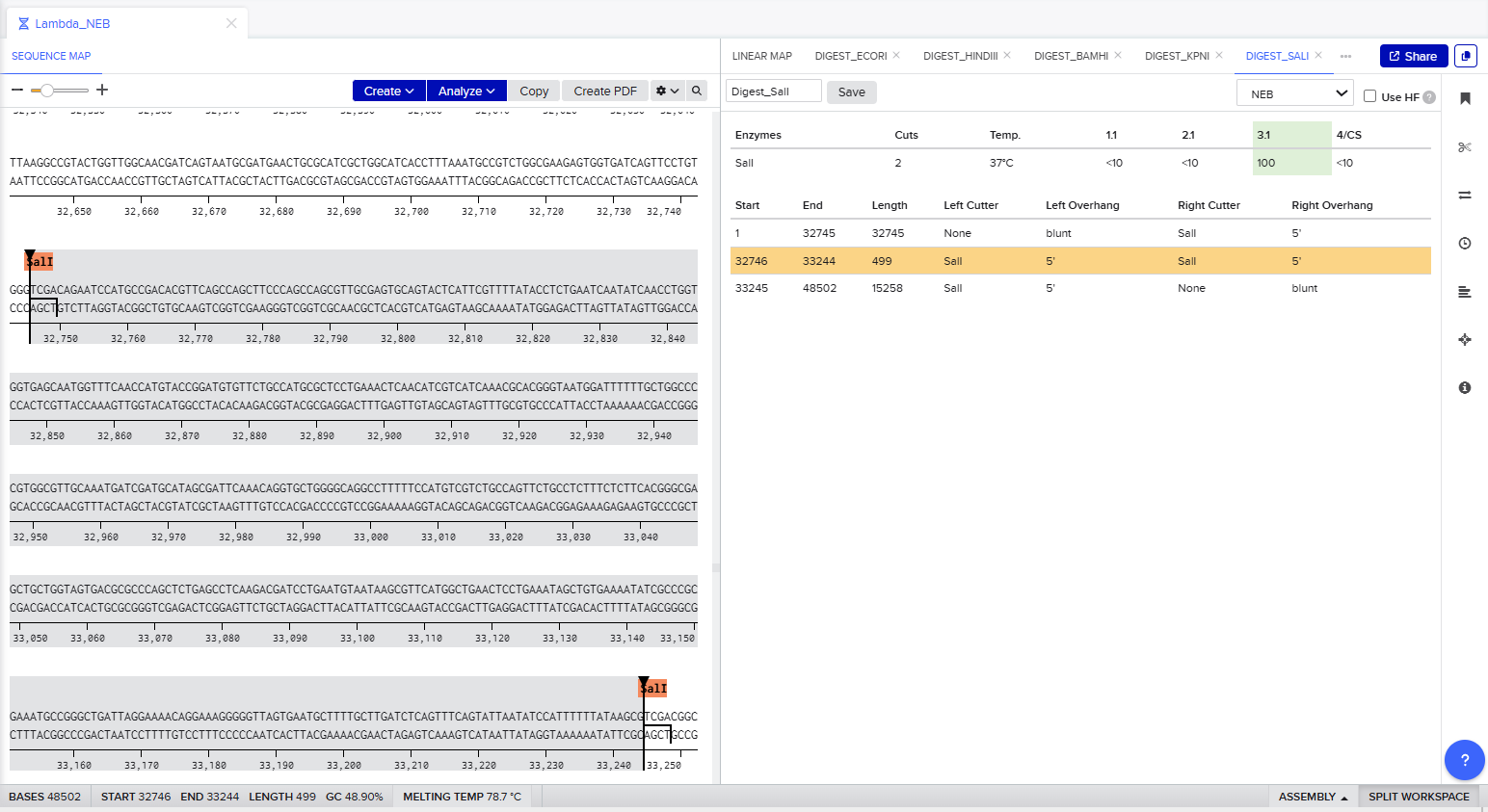The width and height of the screenshot is (1488, 812).
Task: Click the search magnifier icon
Action: pos(697,91)
